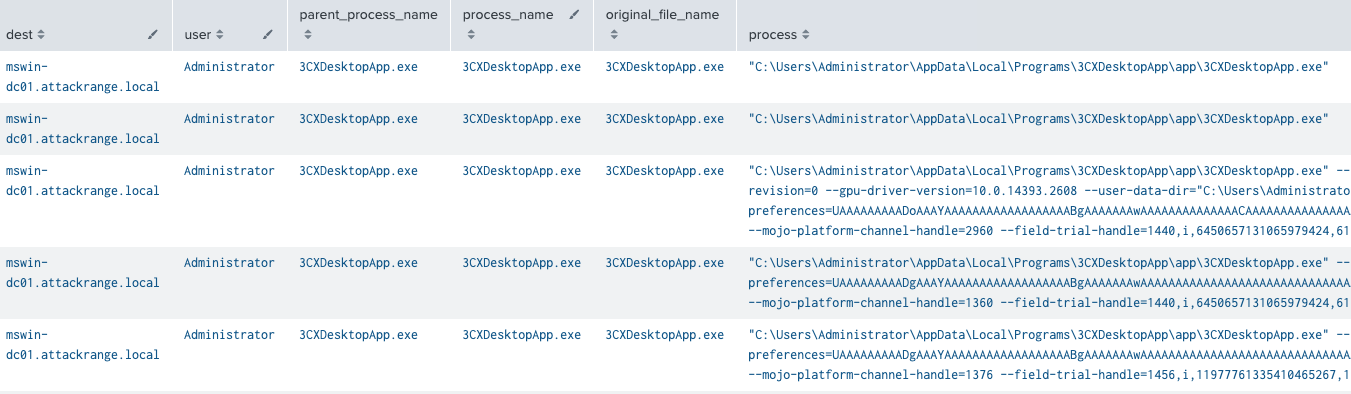
Task: Edit the dest field with pencil icon
Action: pos(152,34)
